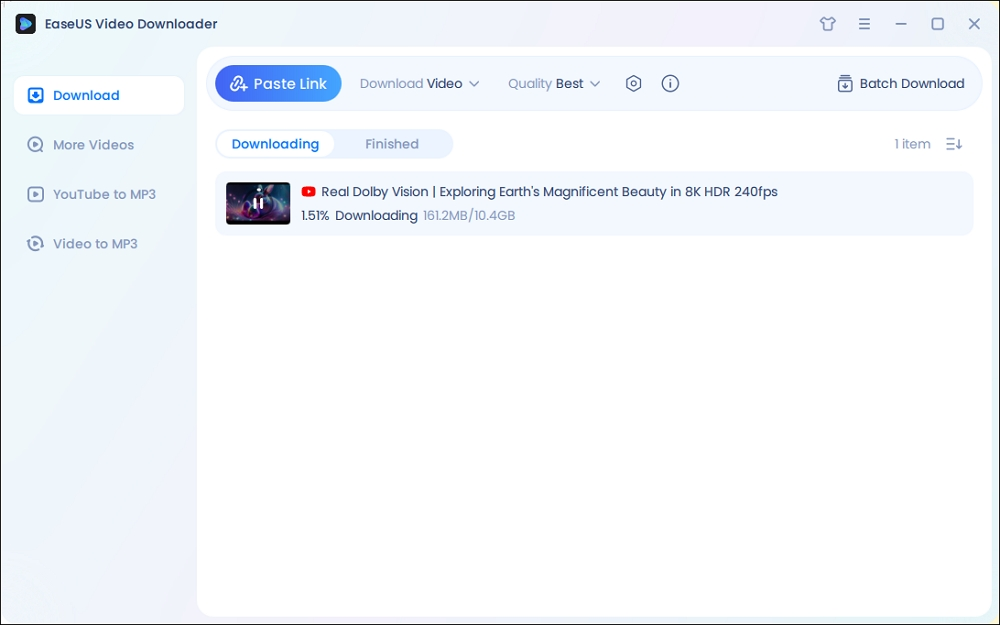
Task: Open the theme skin selector icon
Action: click(827, 23)
